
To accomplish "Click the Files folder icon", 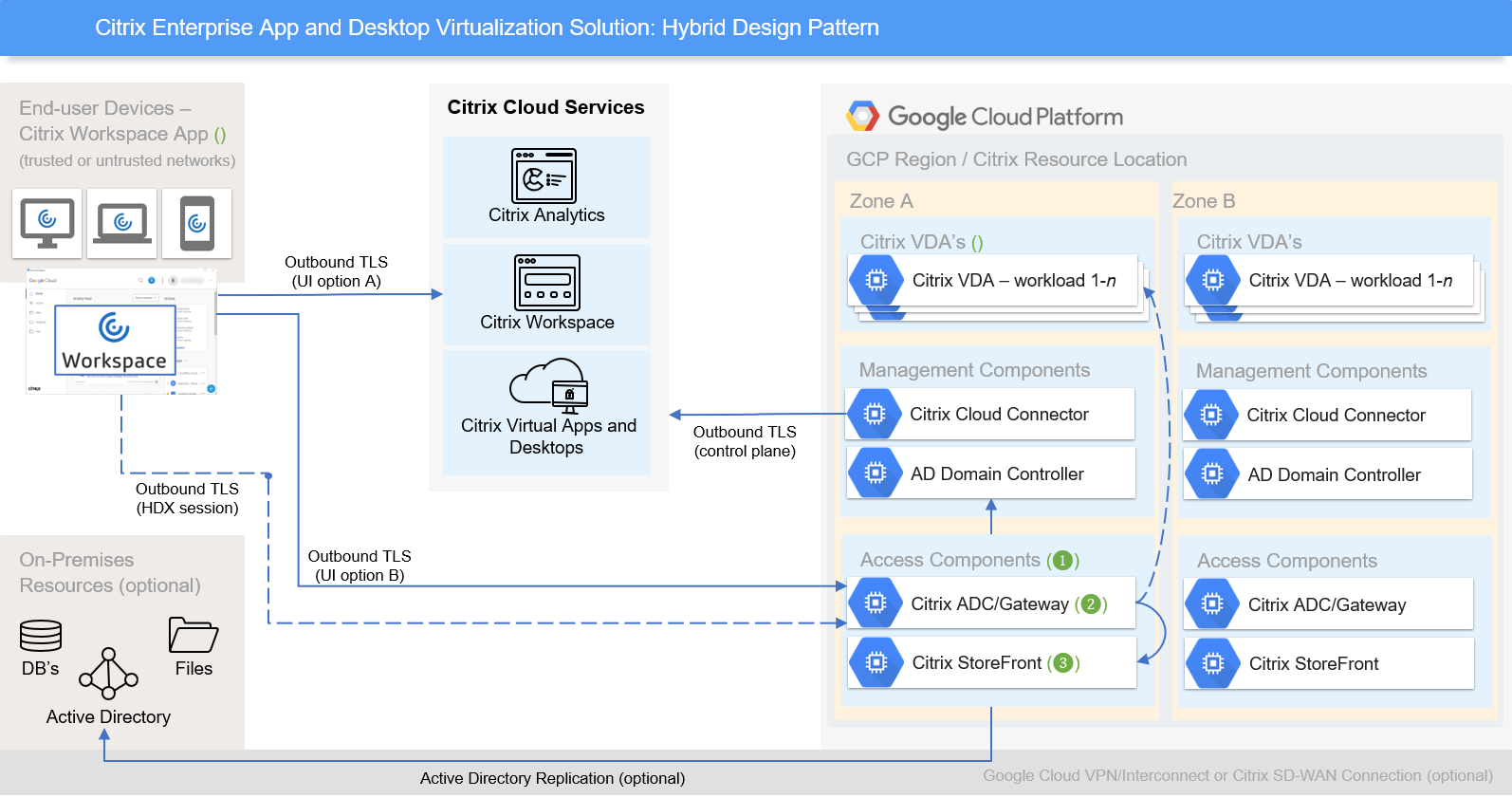I will point(194,635).
